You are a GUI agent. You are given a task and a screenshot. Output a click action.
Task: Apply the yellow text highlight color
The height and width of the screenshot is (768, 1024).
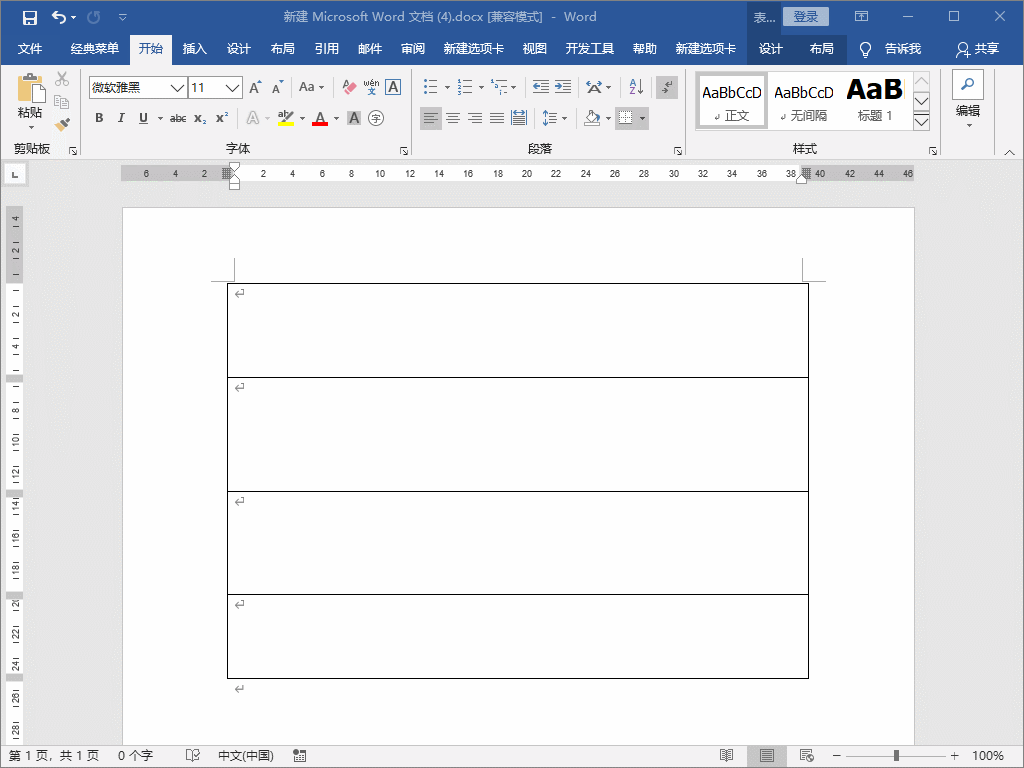point(285,118)
